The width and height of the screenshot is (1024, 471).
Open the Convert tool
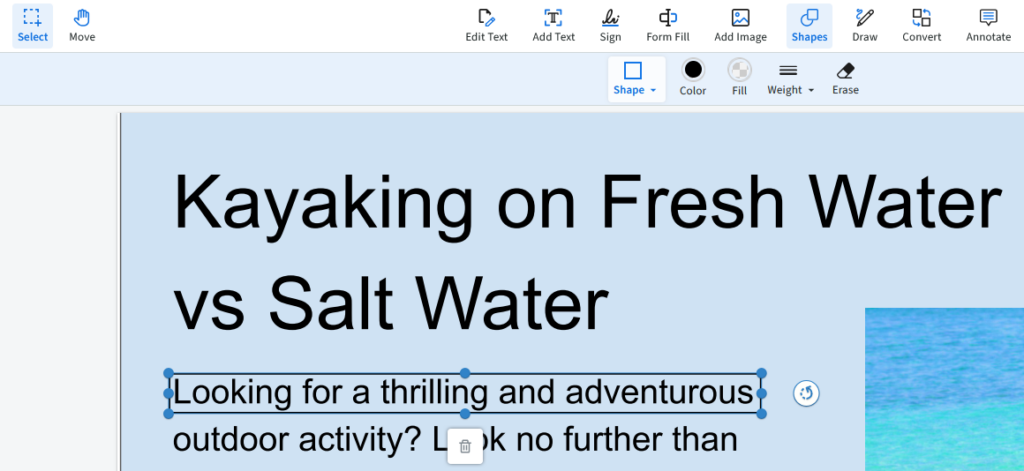tap(921, 25)
